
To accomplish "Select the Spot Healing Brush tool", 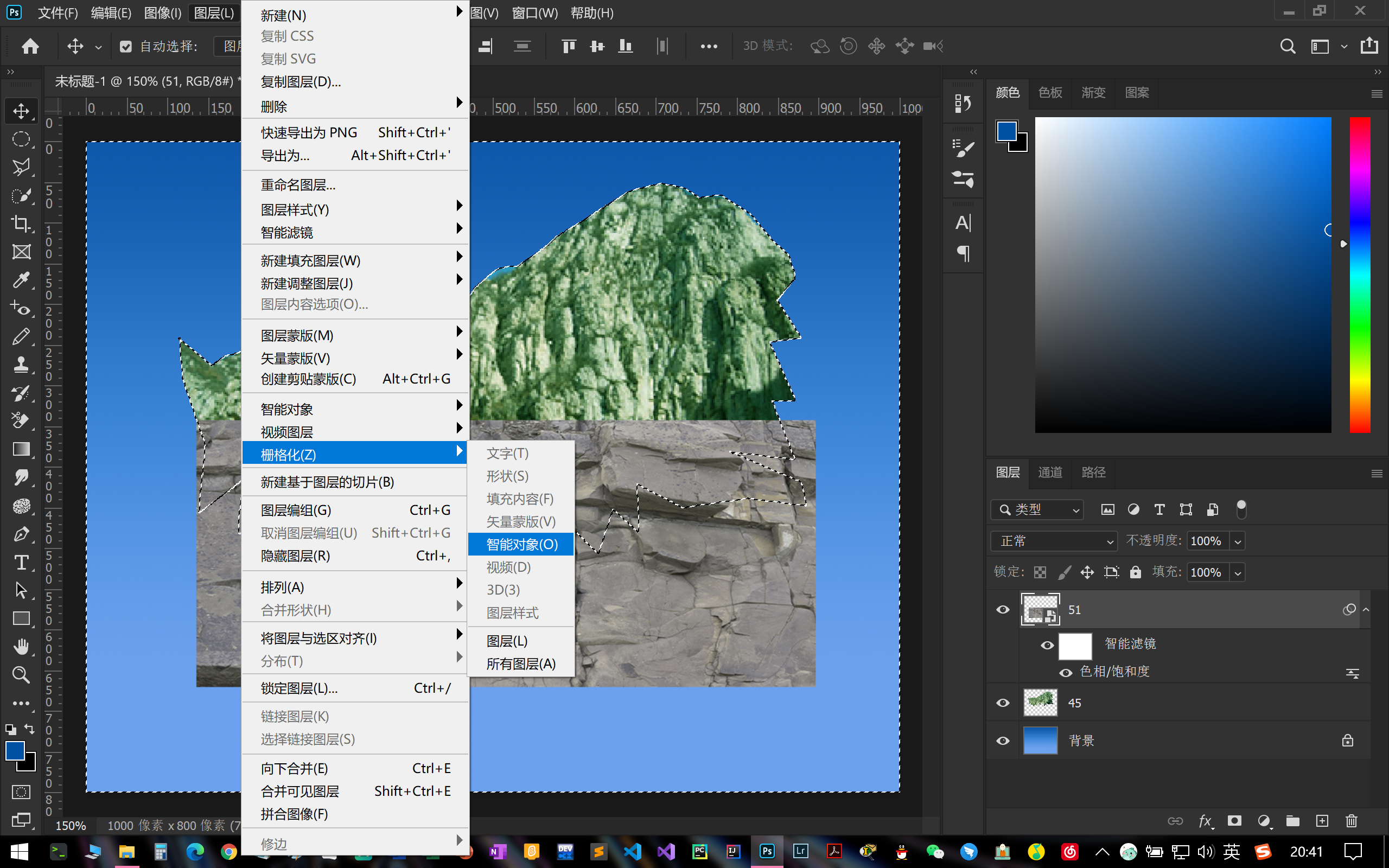I will click(21, 308).
